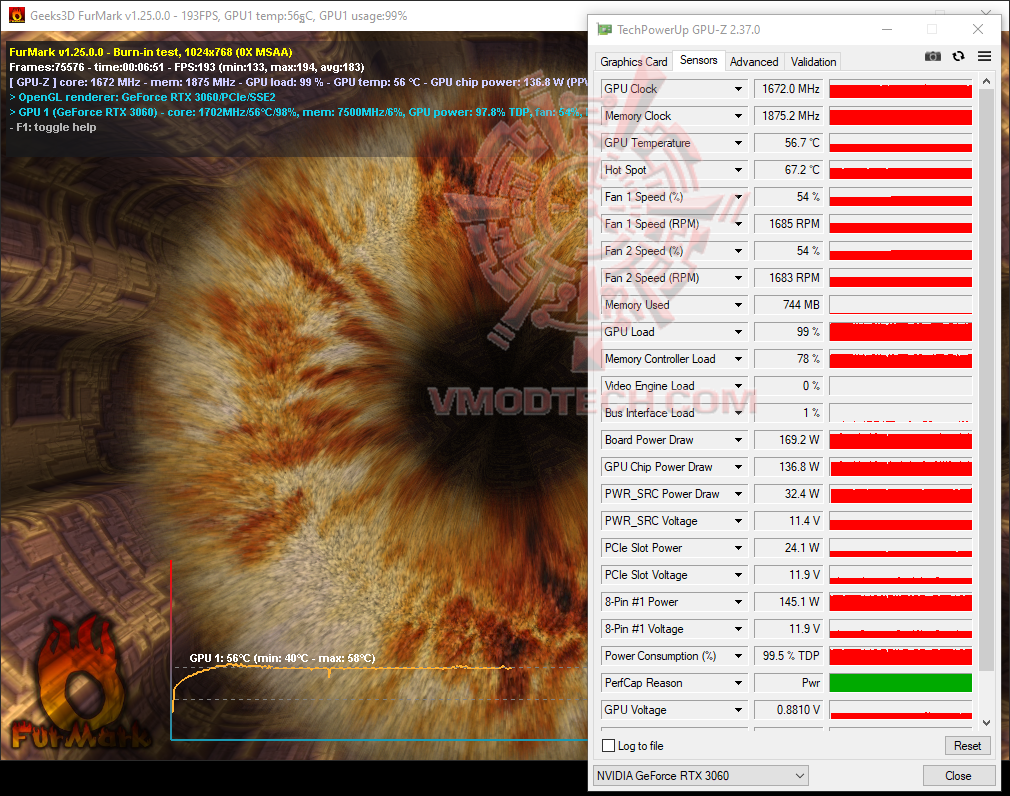Click the Power Consumption value 99.5 % TDP
This screenshot has height=796, width=1010.
790,656
